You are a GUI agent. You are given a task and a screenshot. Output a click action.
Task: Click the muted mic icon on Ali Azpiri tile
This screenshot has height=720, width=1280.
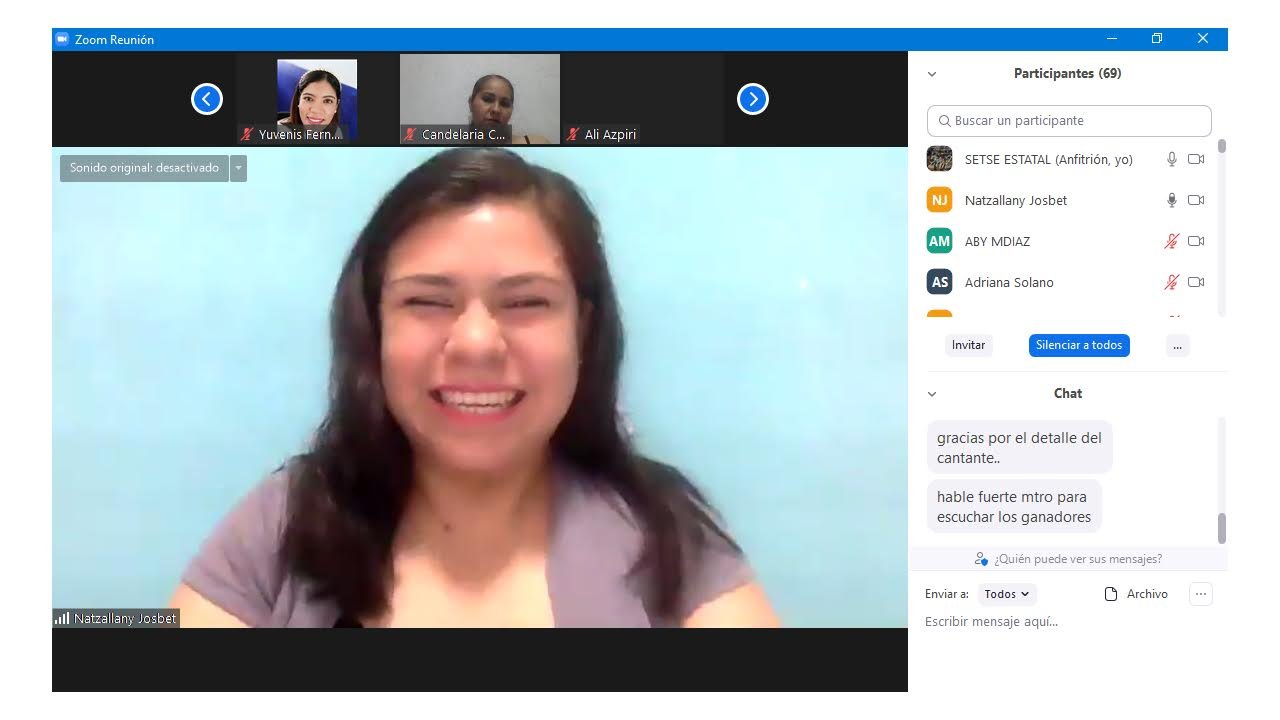click(x=573, y=134)
